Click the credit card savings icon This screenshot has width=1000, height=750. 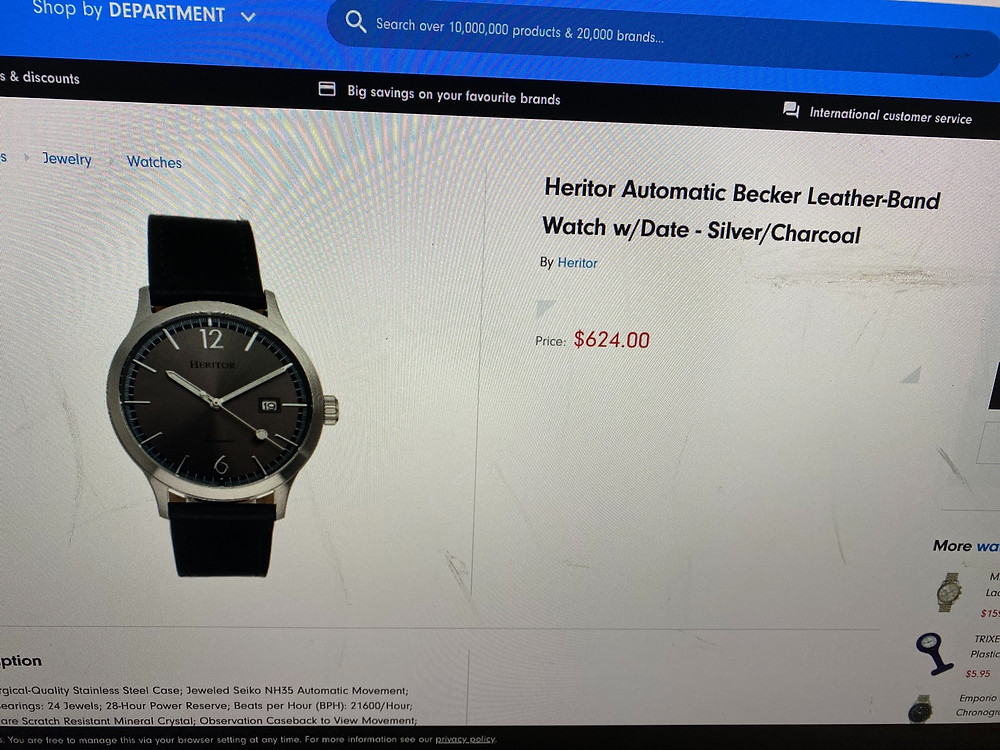pos(327,89)
